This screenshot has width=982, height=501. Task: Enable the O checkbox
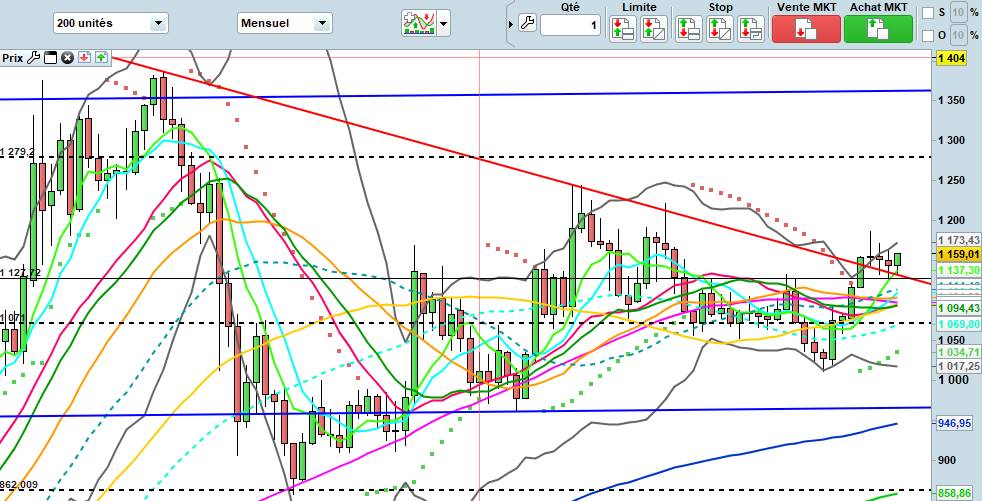[x=928, y=36]
